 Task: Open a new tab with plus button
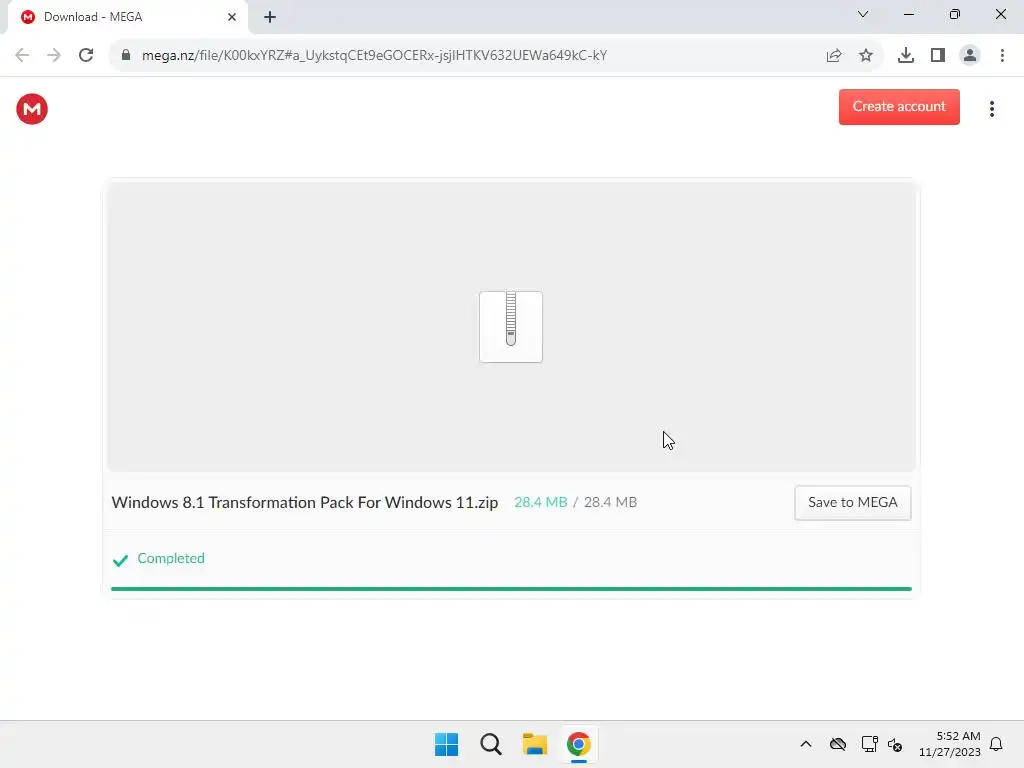coord(270,17)
